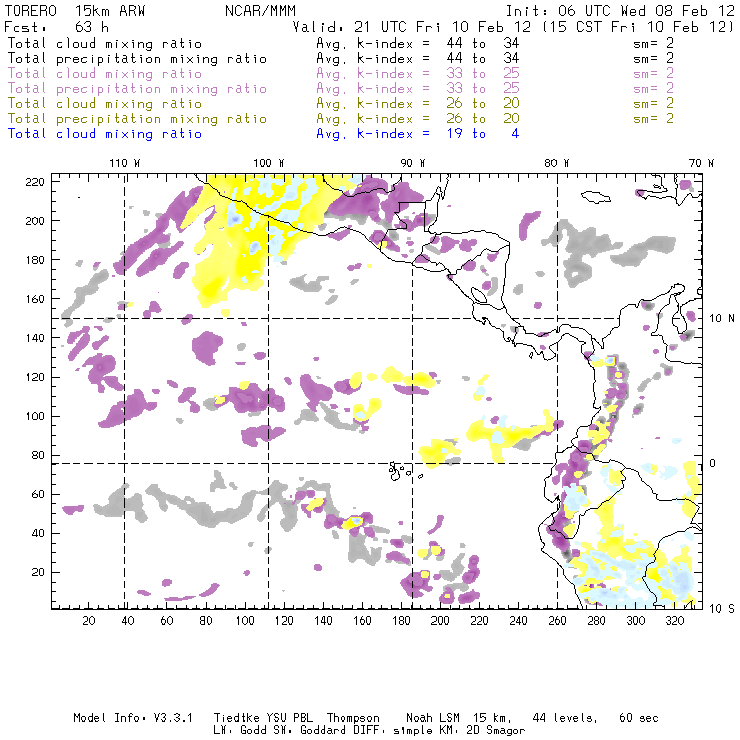Click the "2D Smagor" footer text

pyautogui.click(x=496, y=730)
